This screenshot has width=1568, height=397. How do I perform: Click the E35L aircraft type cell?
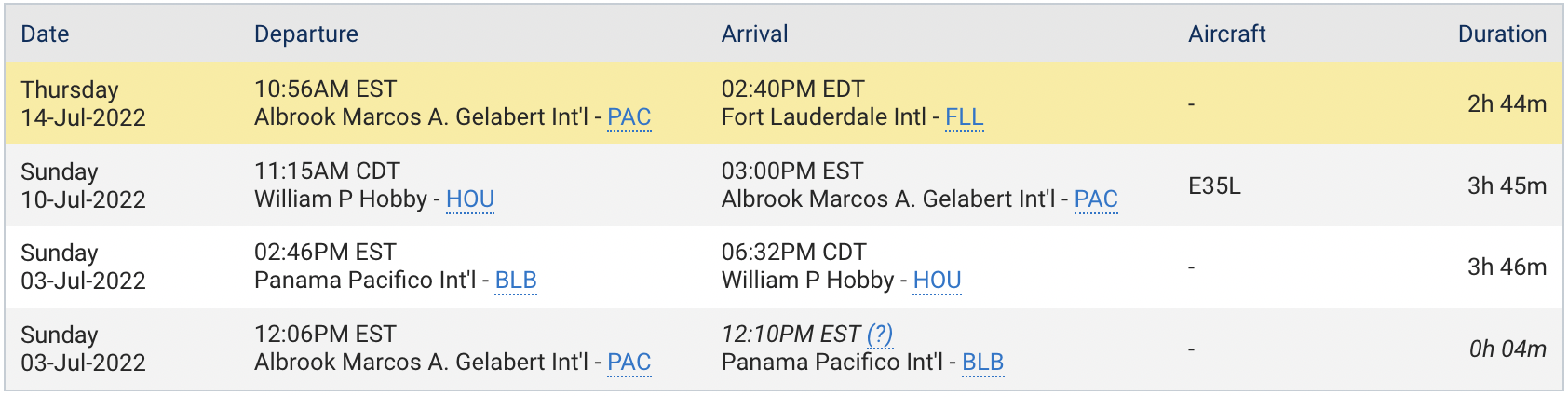1214,185
